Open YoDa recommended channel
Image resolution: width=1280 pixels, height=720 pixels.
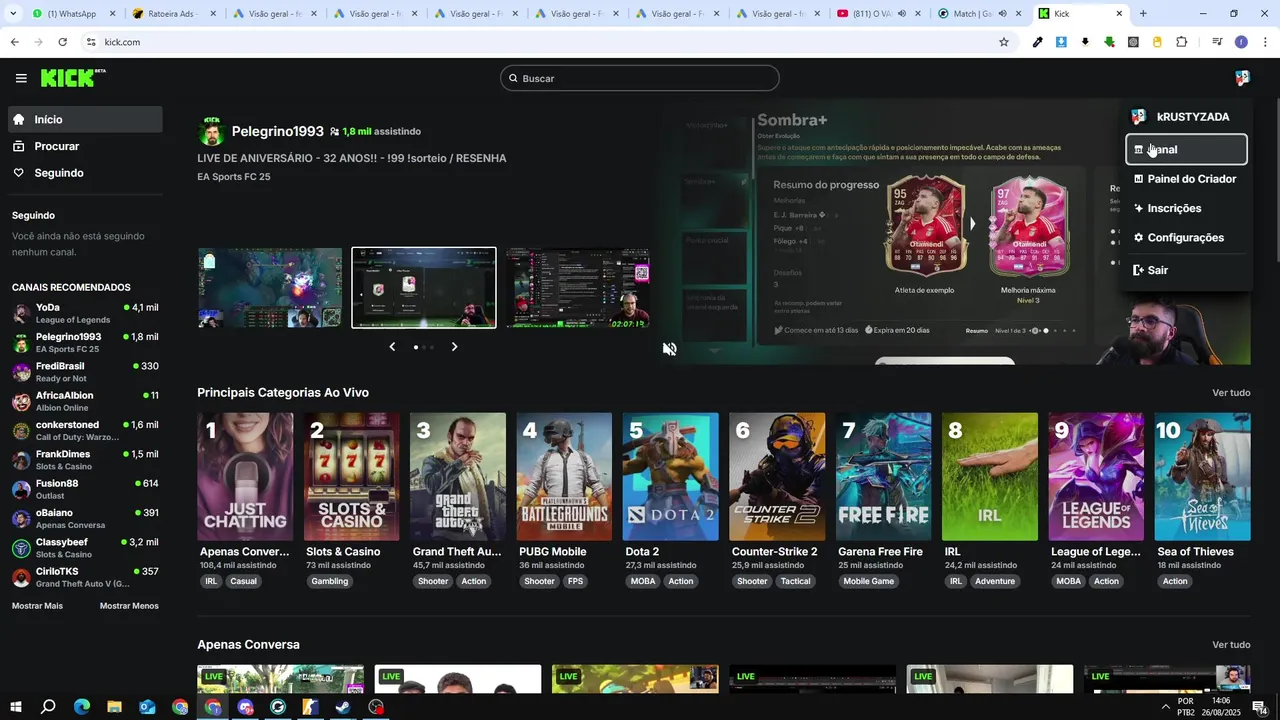click(85, 313)
